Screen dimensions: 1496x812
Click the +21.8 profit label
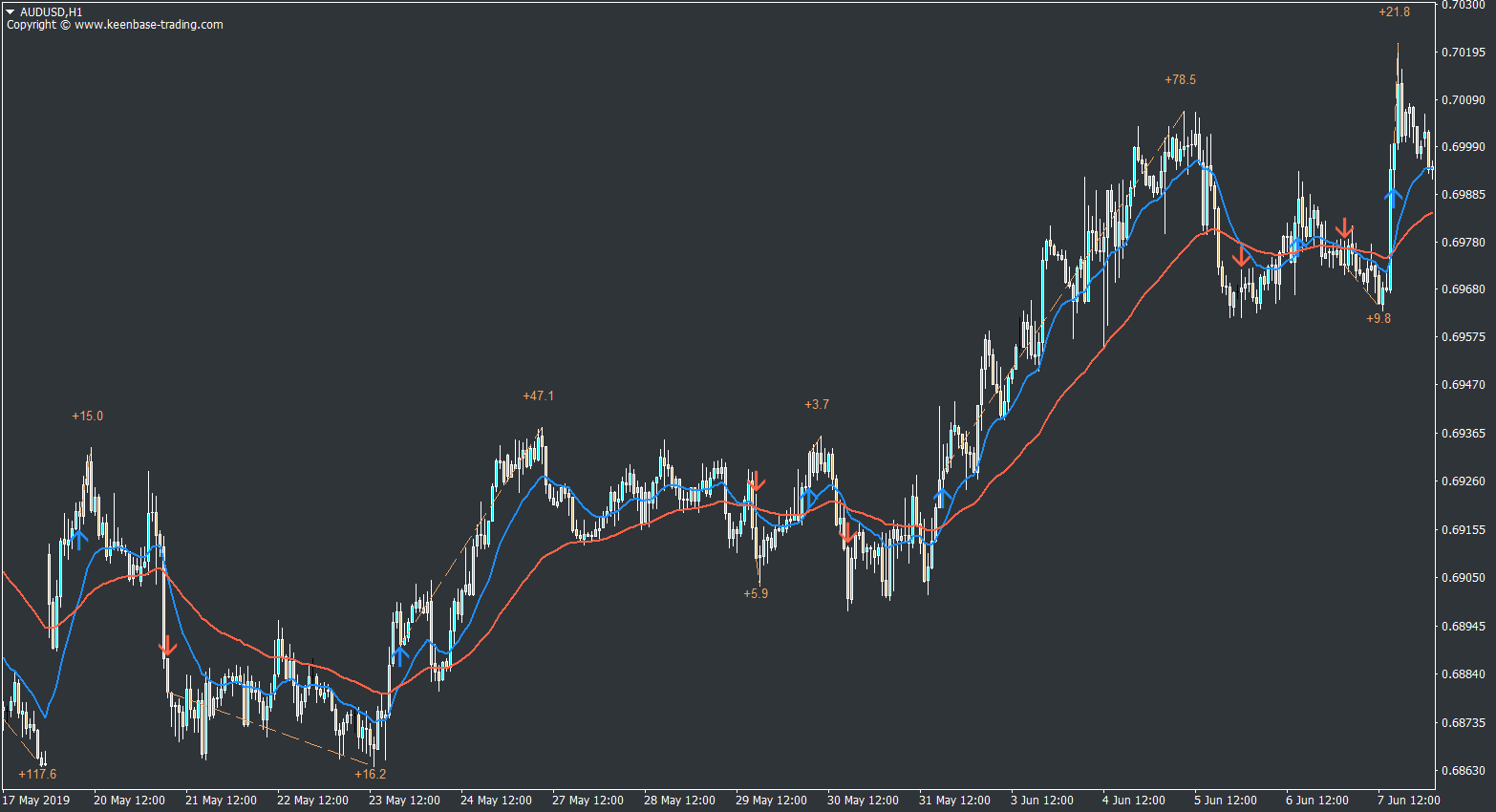click(x=1394, y=11)
